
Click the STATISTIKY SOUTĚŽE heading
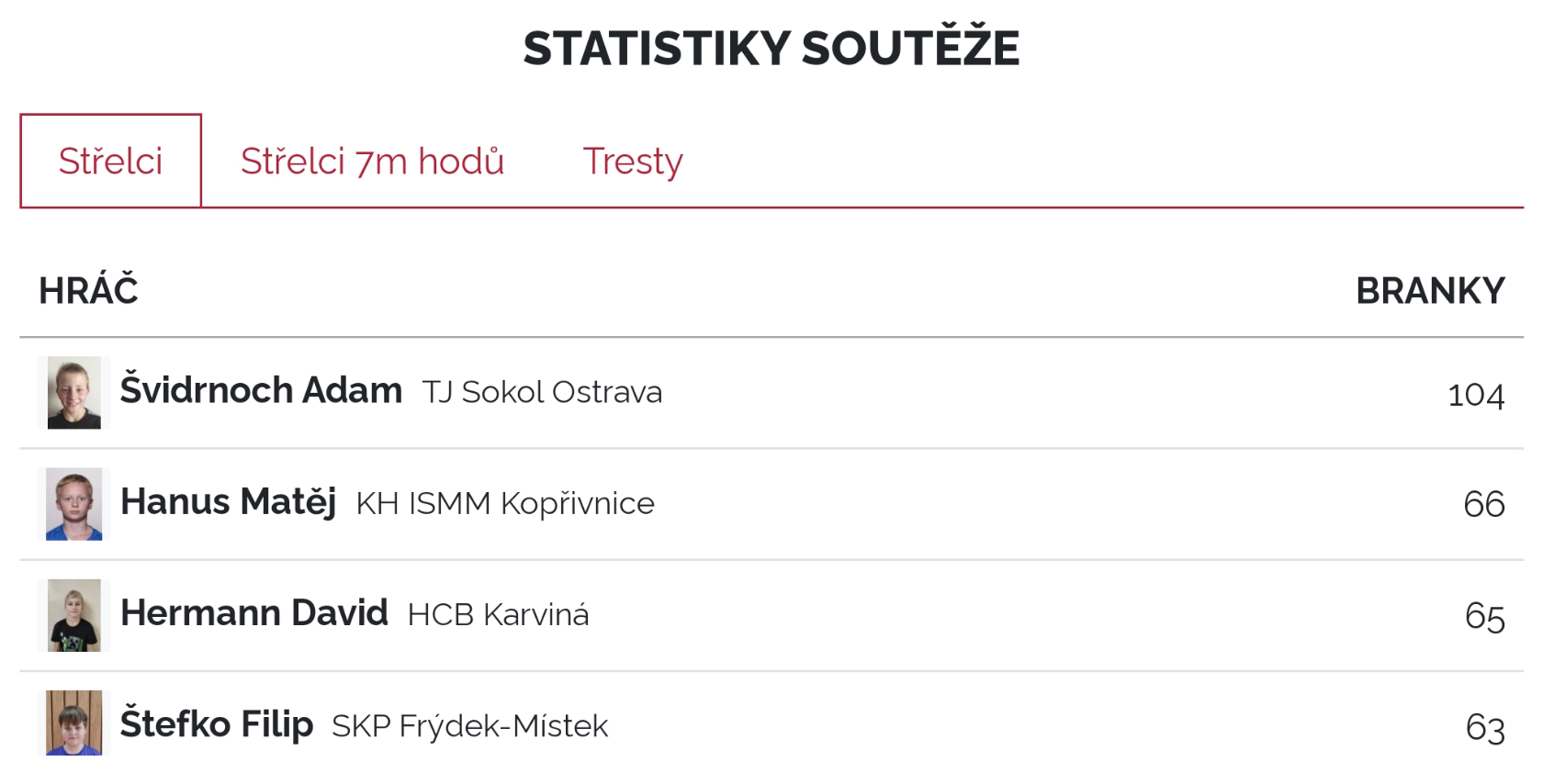click(x=771, y=46)
